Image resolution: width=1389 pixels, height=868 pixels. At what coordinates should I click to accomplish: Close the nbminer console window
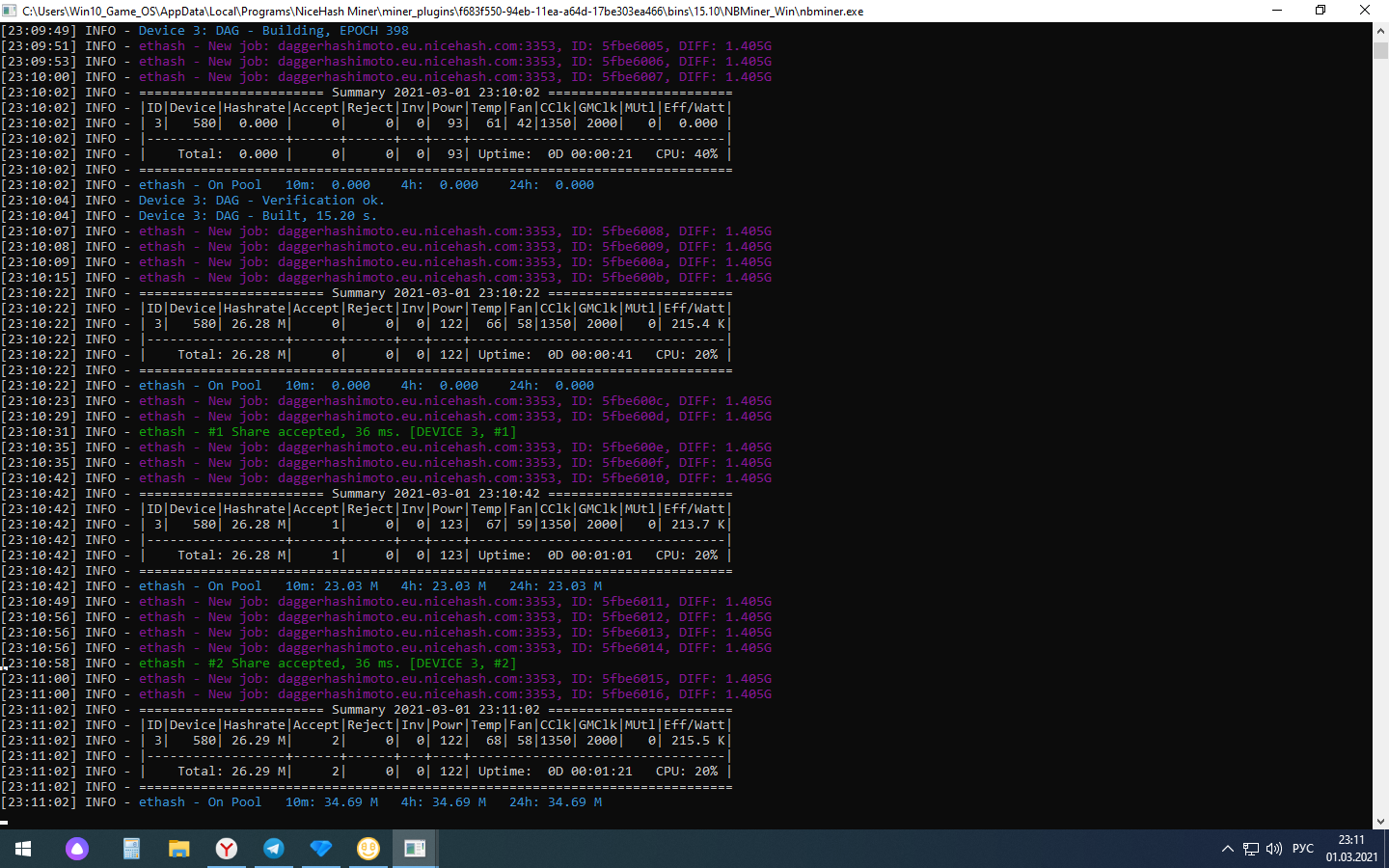(1365, 11)
